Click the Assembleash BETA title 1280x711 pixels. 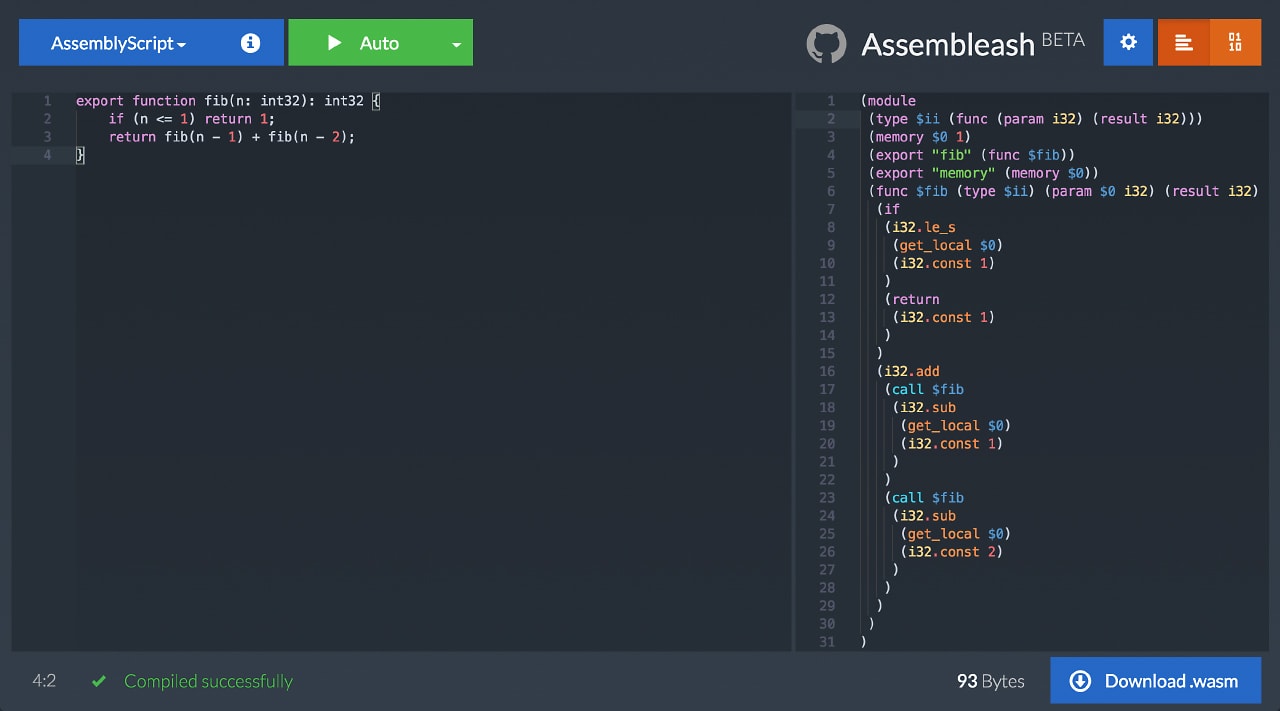click(948, 44)
